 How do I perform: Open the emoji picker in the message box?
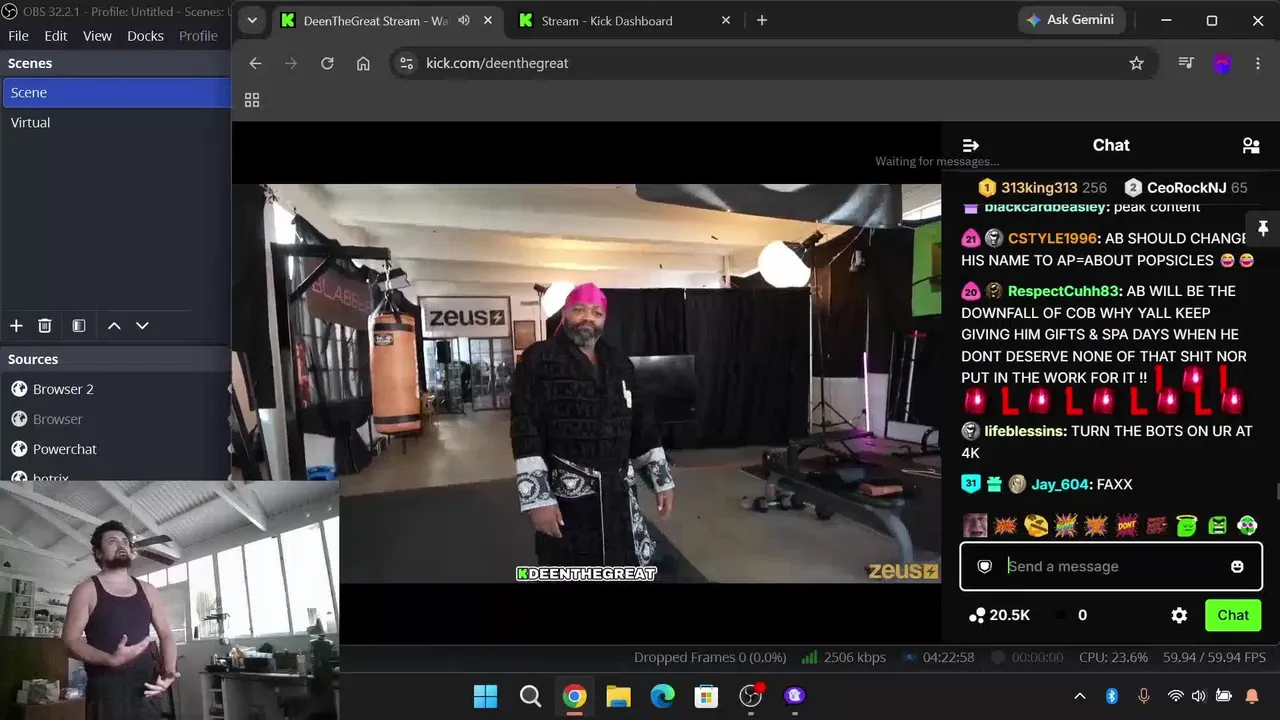pos(1237,566)
